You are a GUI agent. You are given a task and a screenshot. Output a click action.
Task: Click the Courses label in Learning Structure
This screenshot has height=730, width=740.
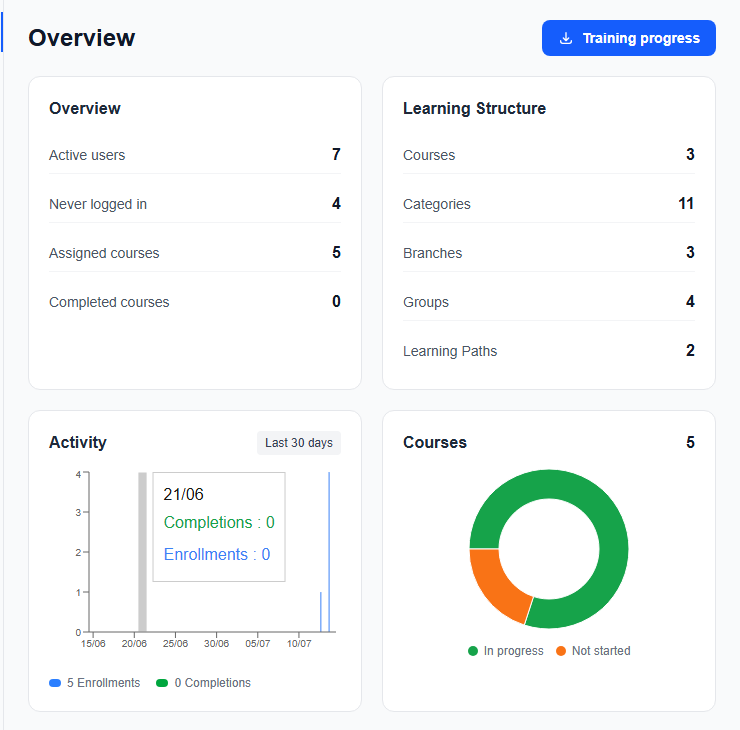429,155
